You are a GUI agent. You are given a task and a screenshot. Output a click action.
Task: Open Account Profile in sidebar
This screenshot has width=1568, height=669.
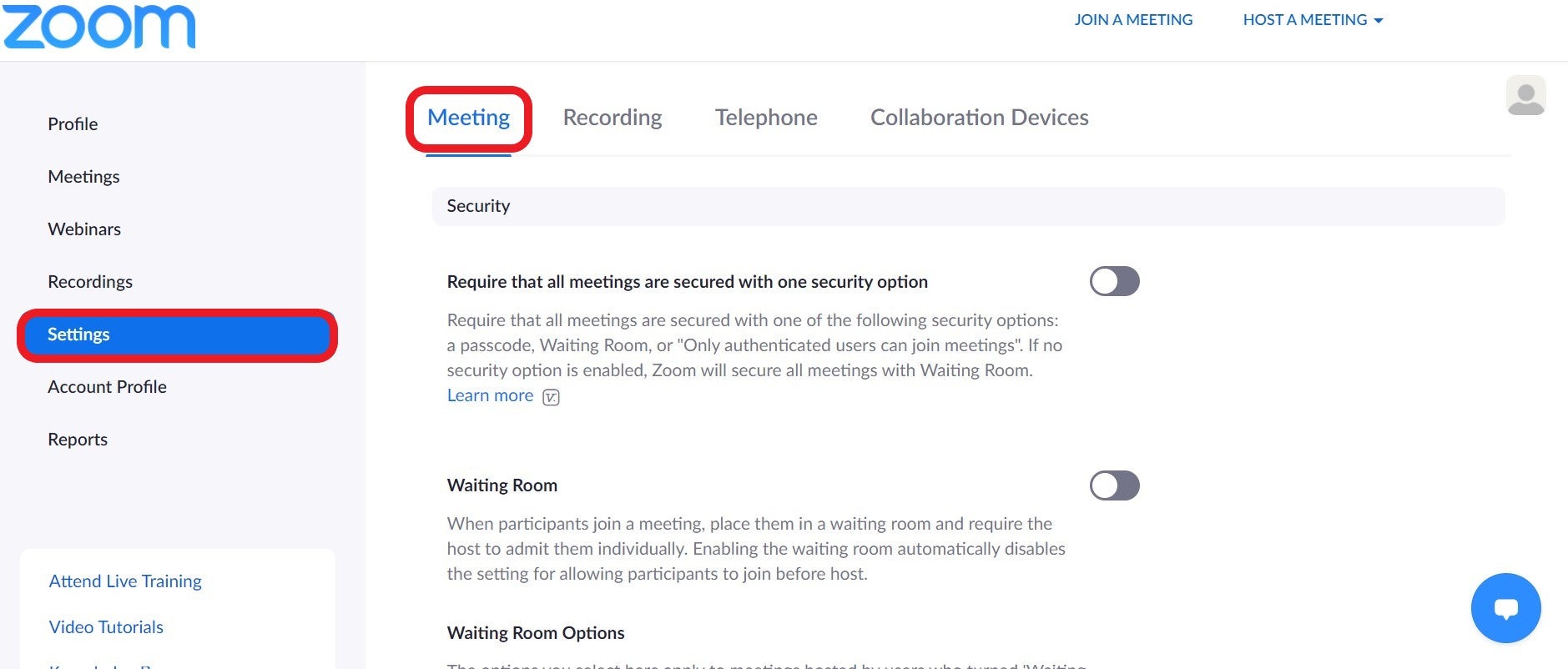click(107, 387)
